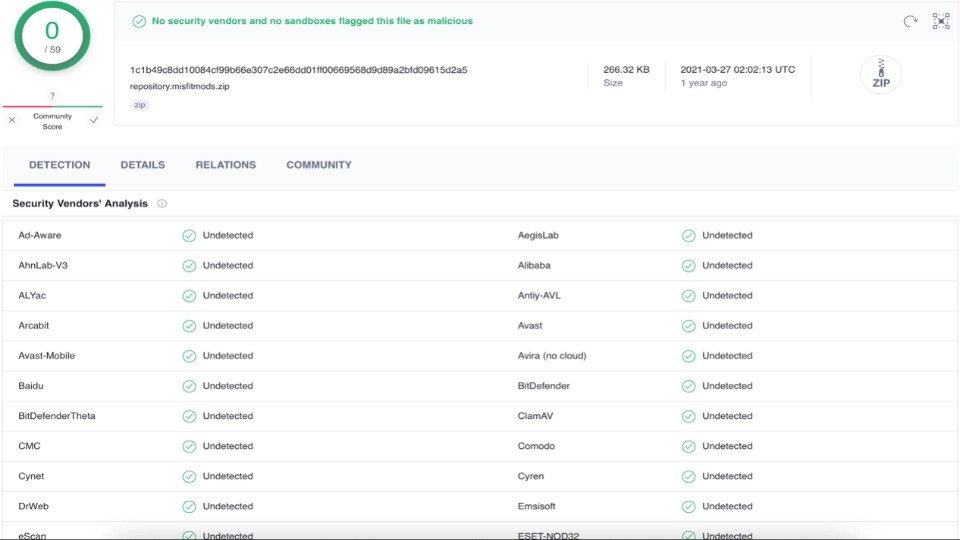Screen dimensions: 960x540
Task: Click the Antiy-AVL vendor name
Action: tap(539, 295)
